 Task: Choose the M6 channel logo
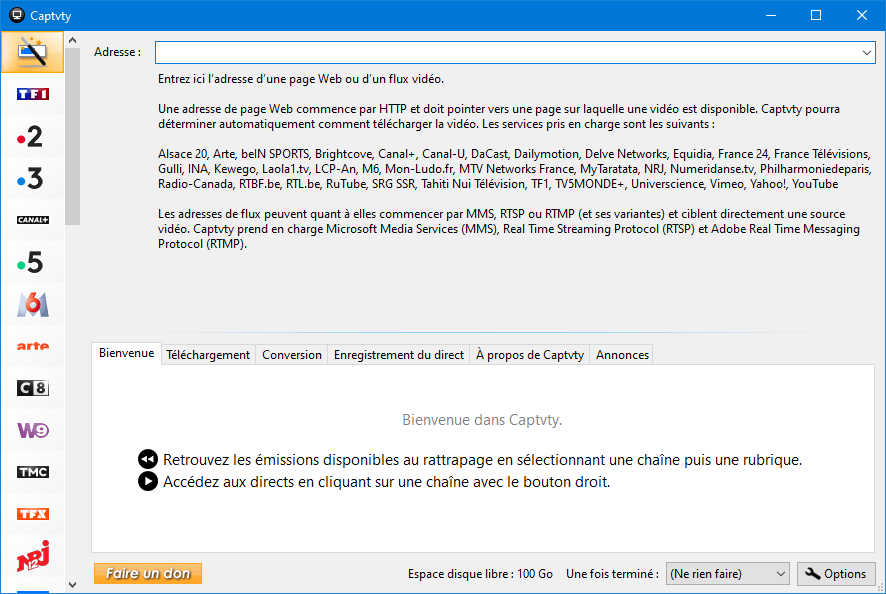click(32, 304)
